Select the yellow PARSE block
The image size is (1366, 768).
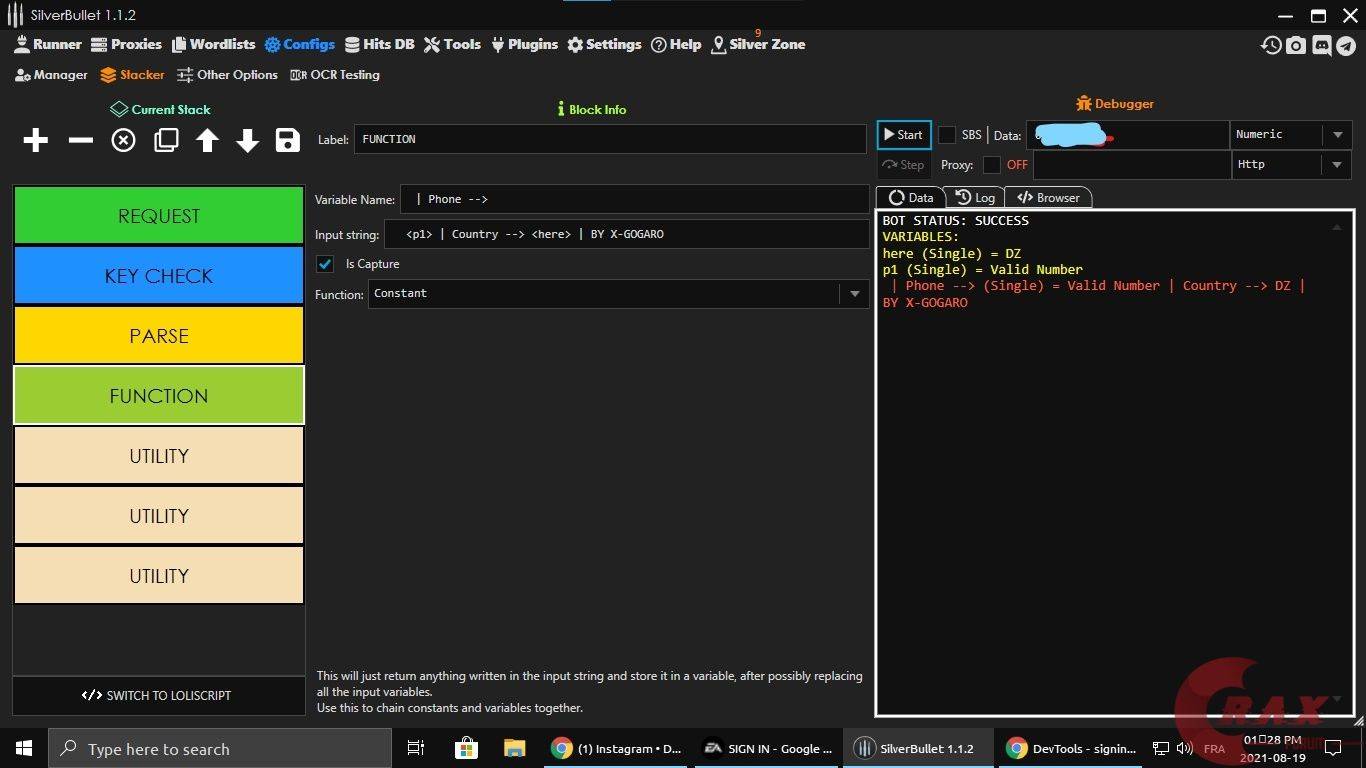click(x=159, y=336)
